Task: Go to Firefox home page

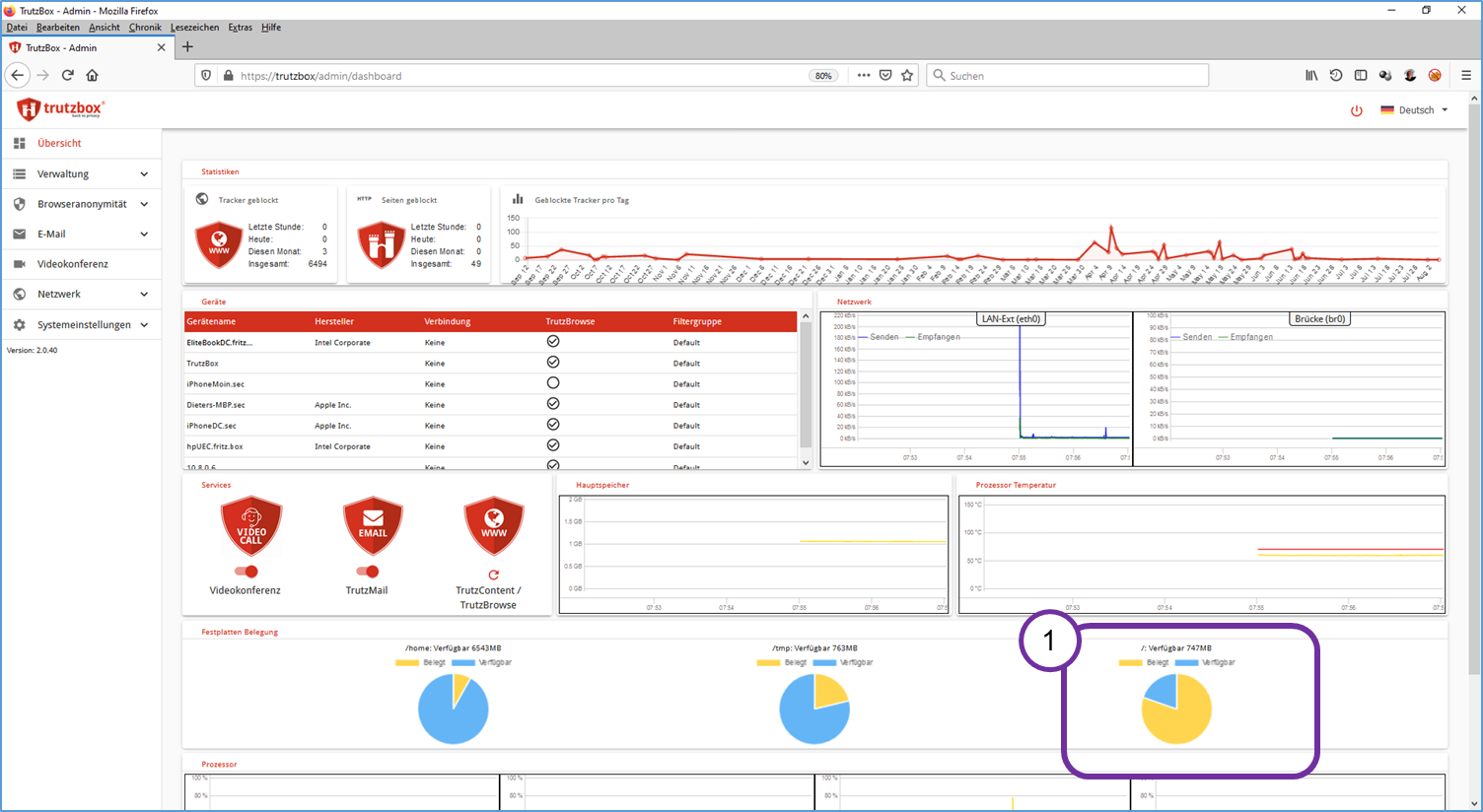Action: click(92, 75)
